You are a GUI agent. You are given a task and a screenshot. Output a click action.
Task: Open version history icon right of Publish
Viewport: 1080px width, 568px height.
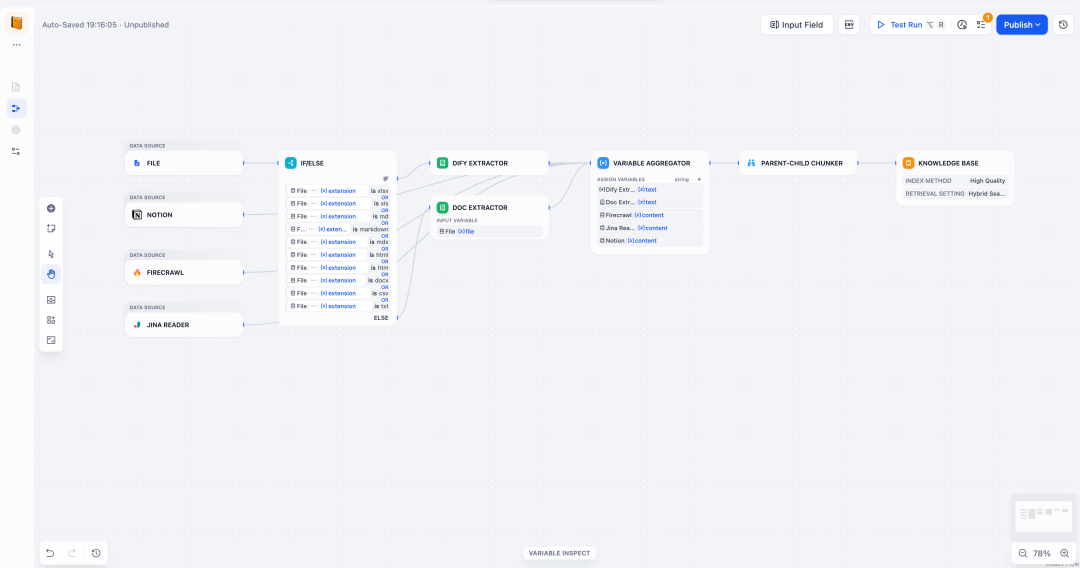coord(1063,25)
